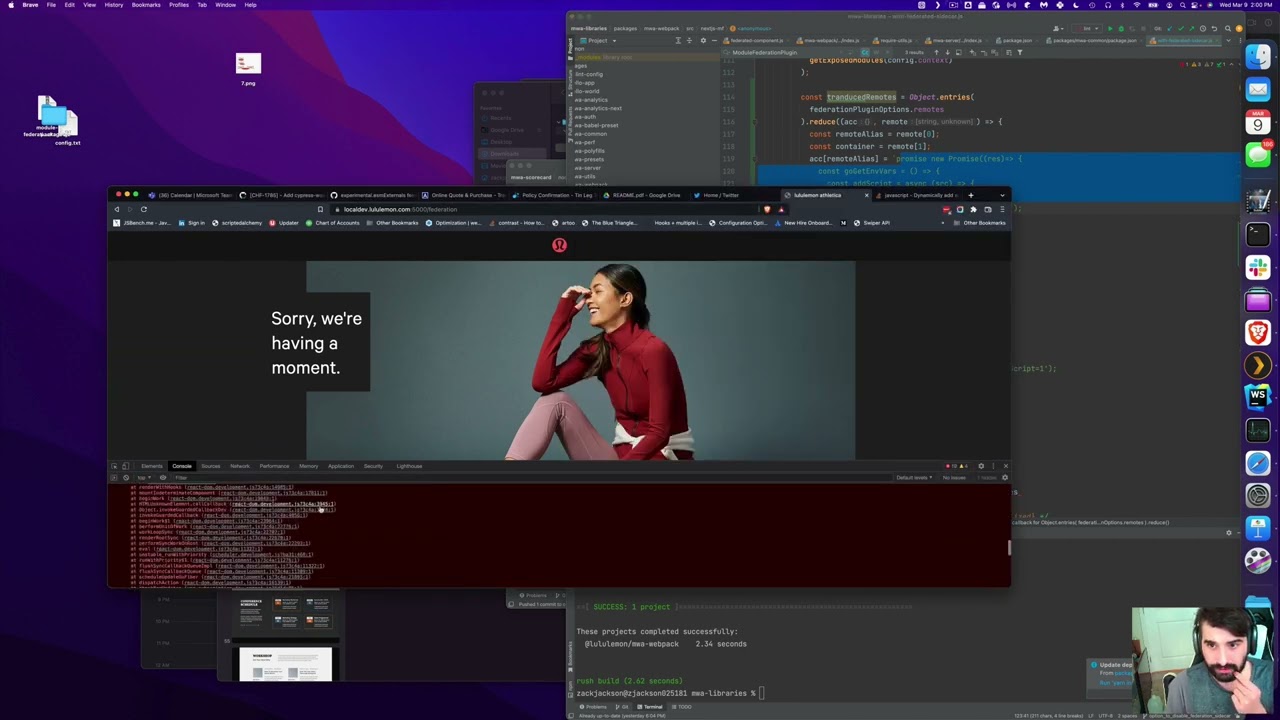Open the New Hire Onboard bookmark
1280x720 pixels.
[803, 223]
